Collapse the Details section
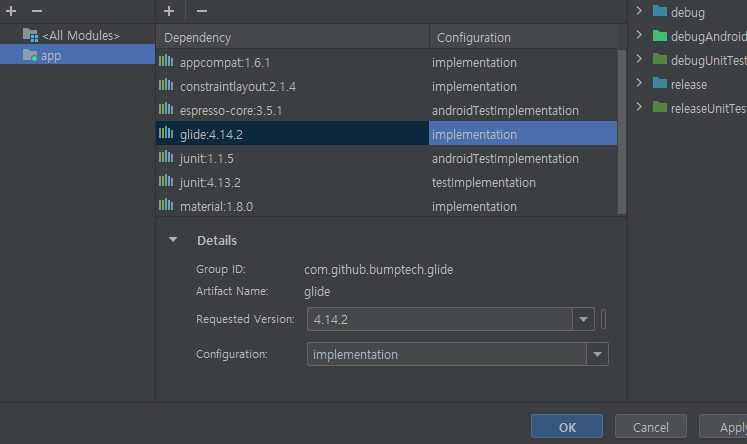Image resolution: width=747 pixels, height=444 pixels. pyautogui.click(x=173, y=240)
